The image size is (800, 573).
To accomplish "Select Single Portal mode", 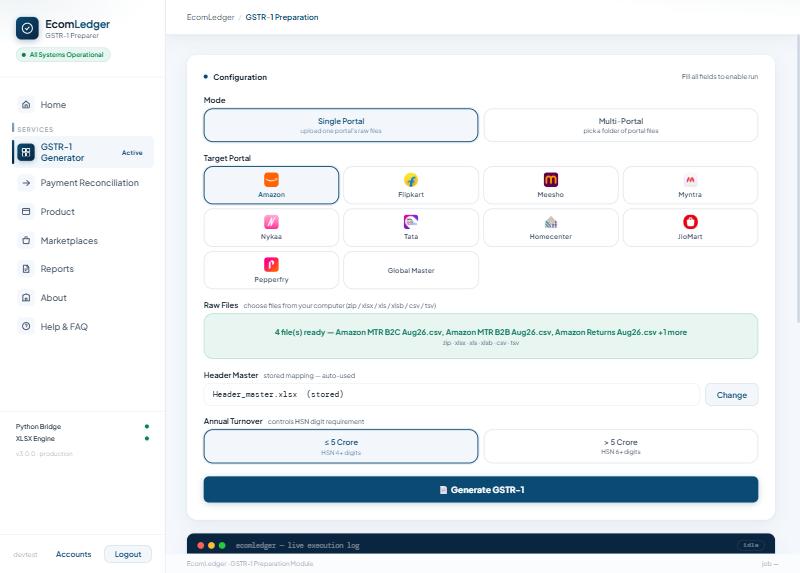I will click(341, 125).
